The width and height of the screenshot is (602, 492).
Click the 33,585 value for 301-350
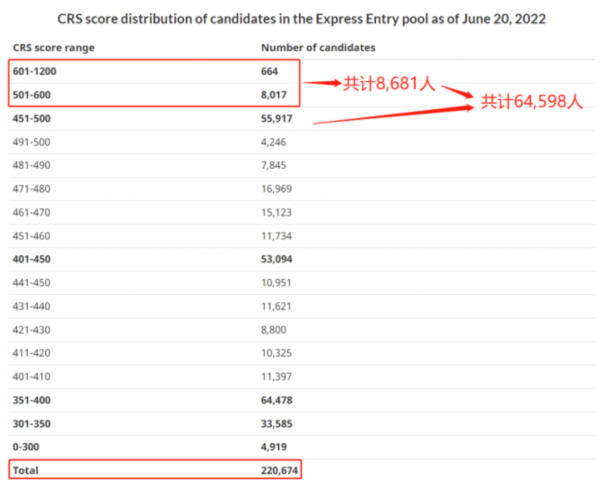coord(276,424)
